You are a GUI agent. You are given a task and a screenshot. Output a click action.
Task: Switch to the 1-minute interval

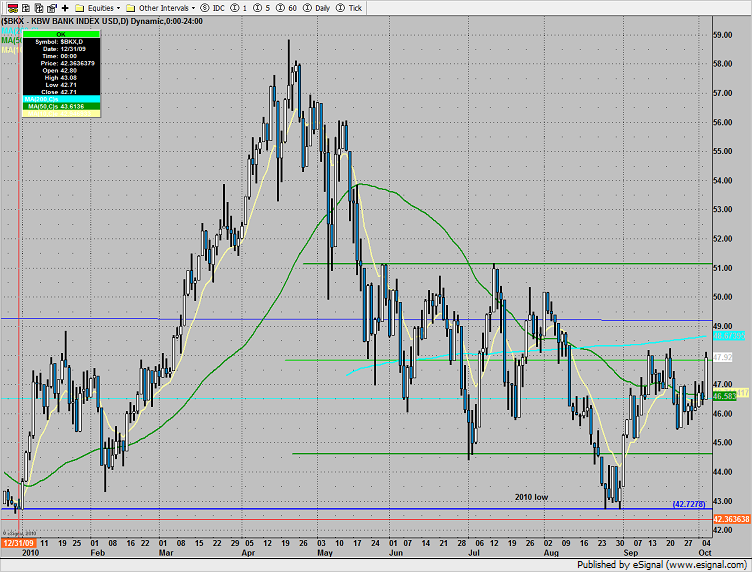pyautogui.click(x=241, y=6)
